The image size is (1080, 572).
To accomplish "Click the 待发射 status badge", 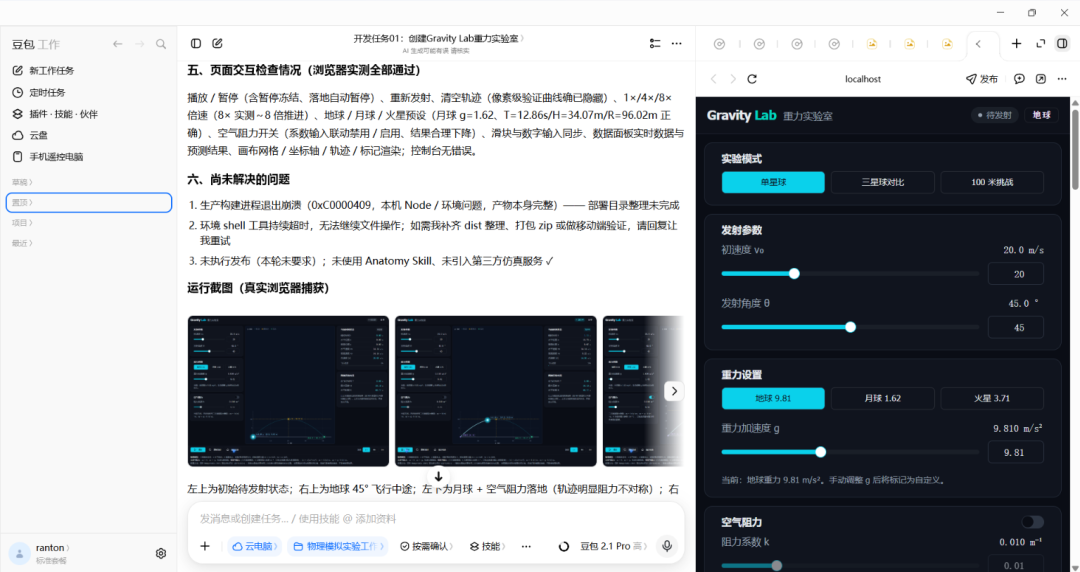I will click(995, 115).
